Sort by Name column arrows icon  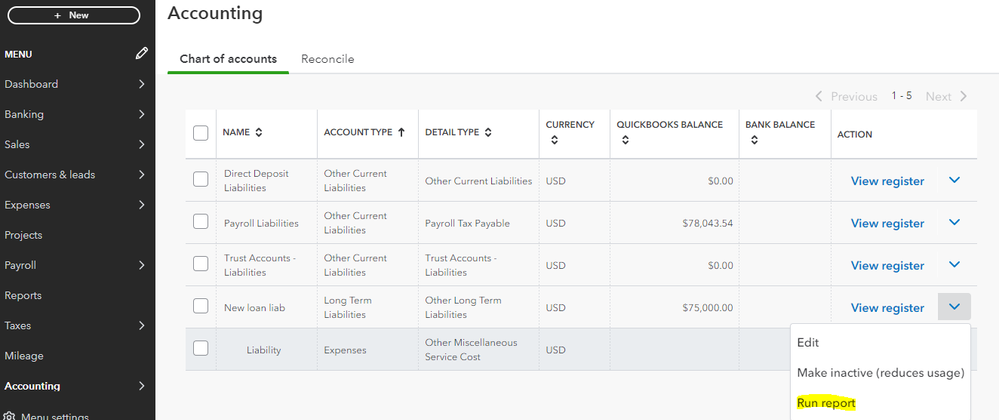[260, 132]
